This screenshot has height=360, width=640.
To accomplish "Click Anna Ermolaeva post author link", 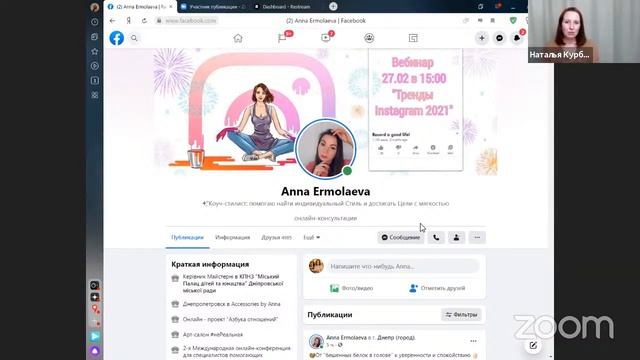I will click(347, 338).
